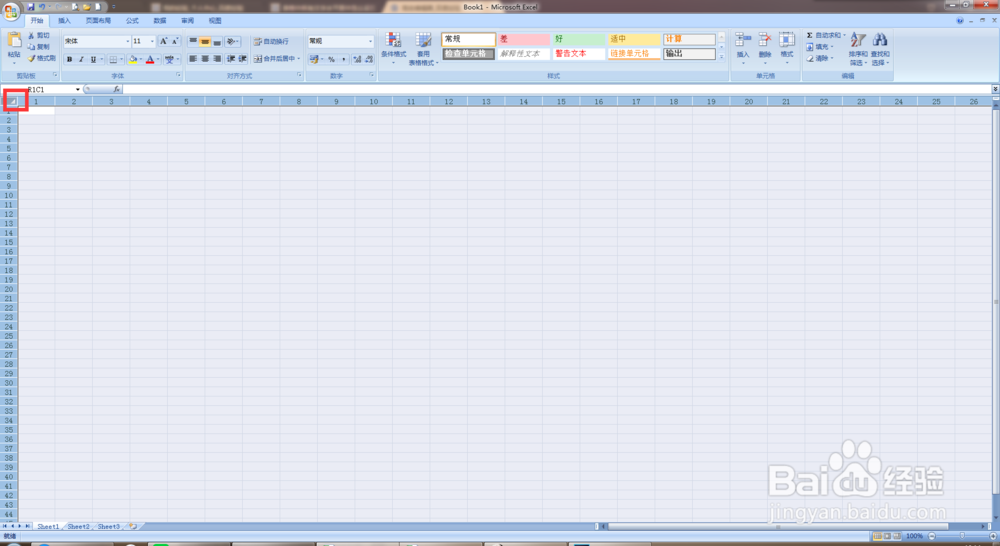
Task: Decrease decimal places
Action: [x=369, y=59]
